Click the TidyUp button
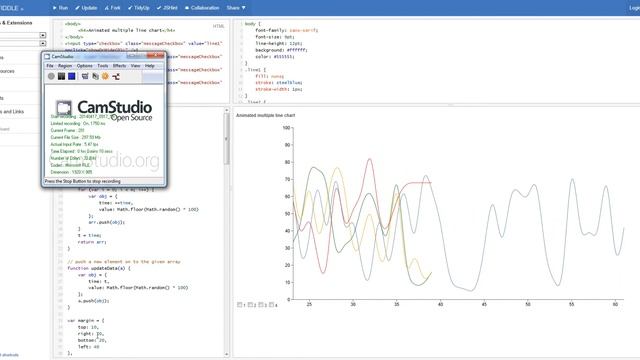640x360 pixels. point(139,8)
